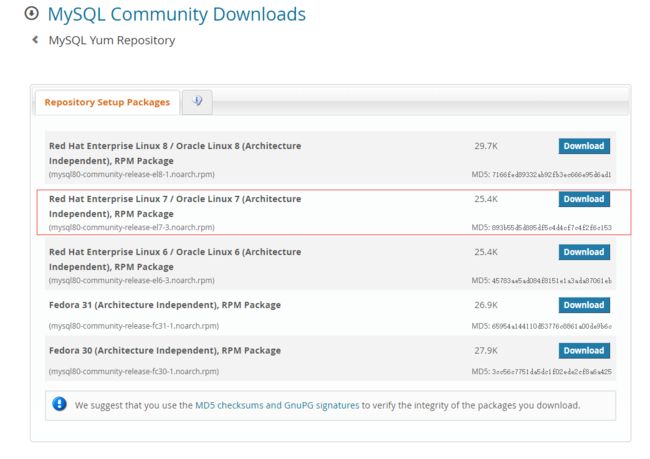Viewport: 650px width, 459px height.
Task: Click the Fedora 30 package title
Action: click(165, 351)
